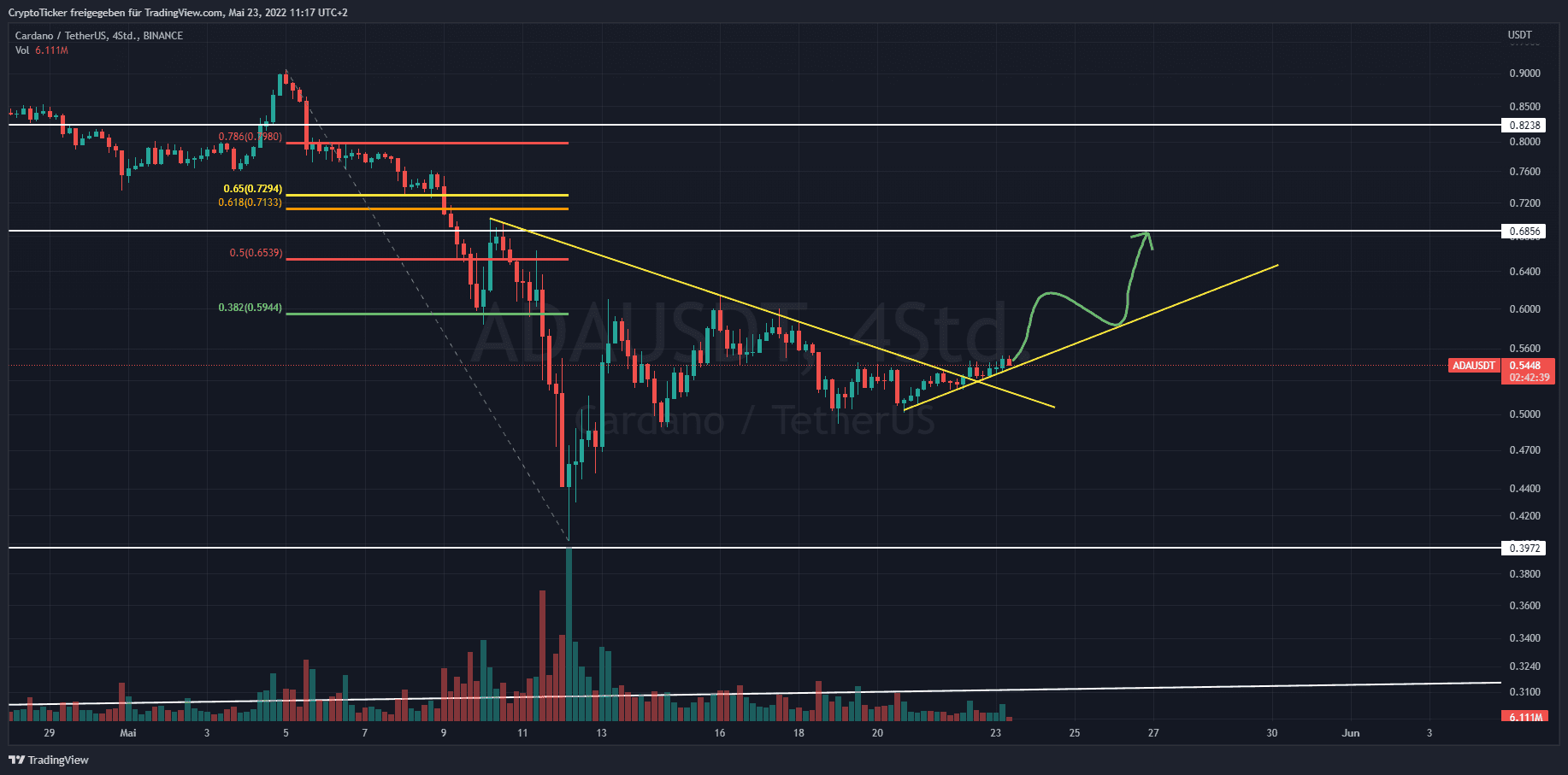Click date 27 on the time axis
Screen dimensions: 1568x775
coord(1153,733)
